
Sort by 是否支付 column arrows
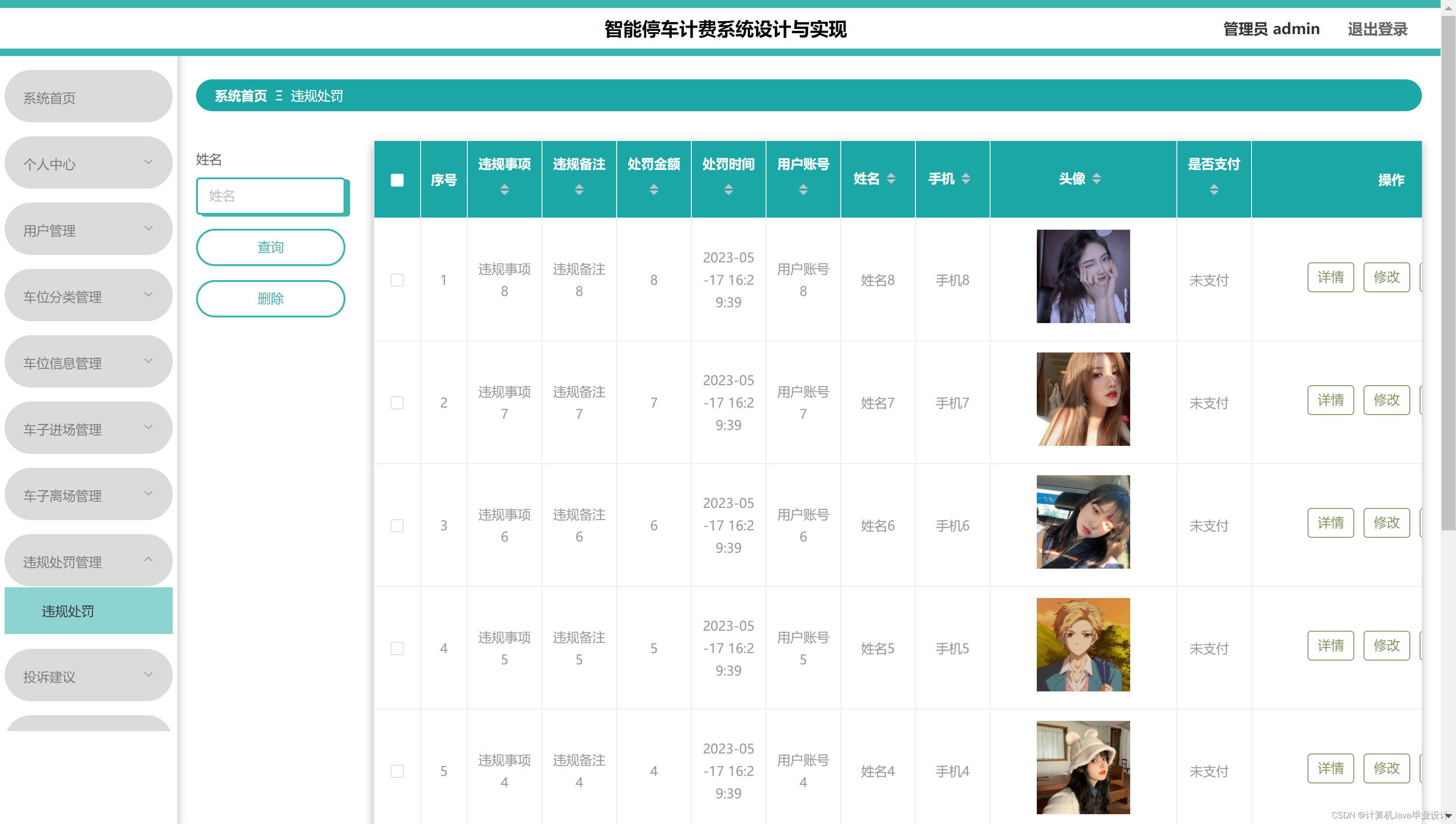pyautogui.click(x=1214, y=190)
